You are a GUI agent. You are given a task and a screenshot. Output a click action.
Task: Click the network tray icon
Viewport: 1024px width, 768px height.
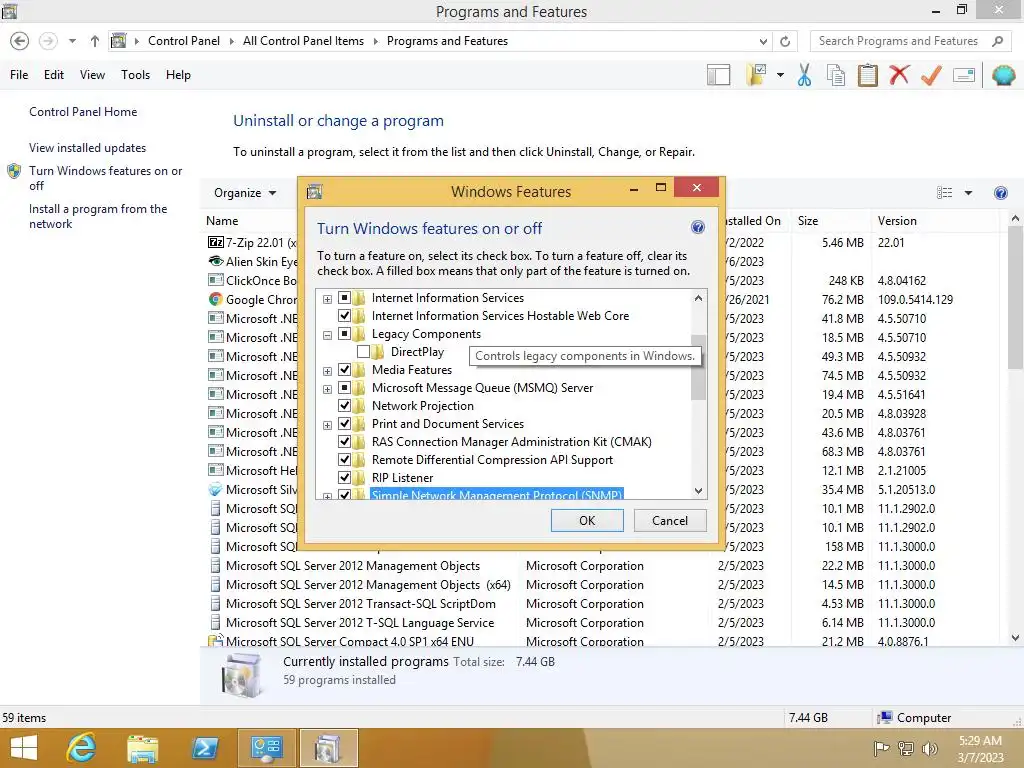[906, 748]
